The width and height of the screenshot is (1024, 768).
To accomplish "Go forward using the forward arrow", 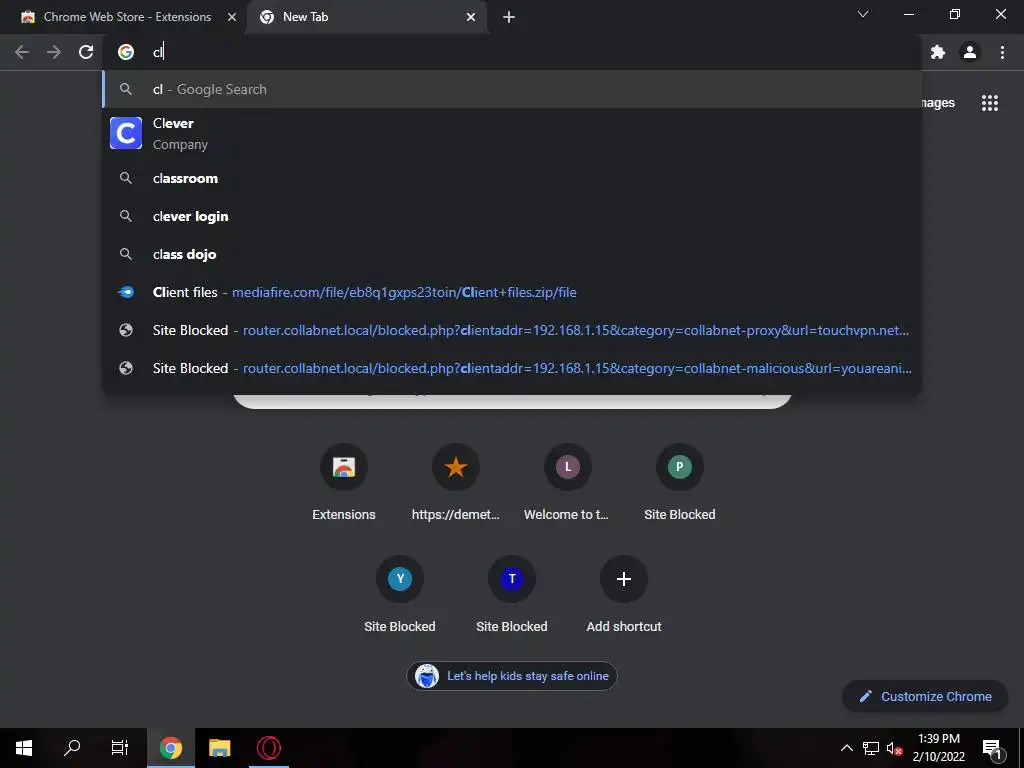I will click(x=54, y=52).
